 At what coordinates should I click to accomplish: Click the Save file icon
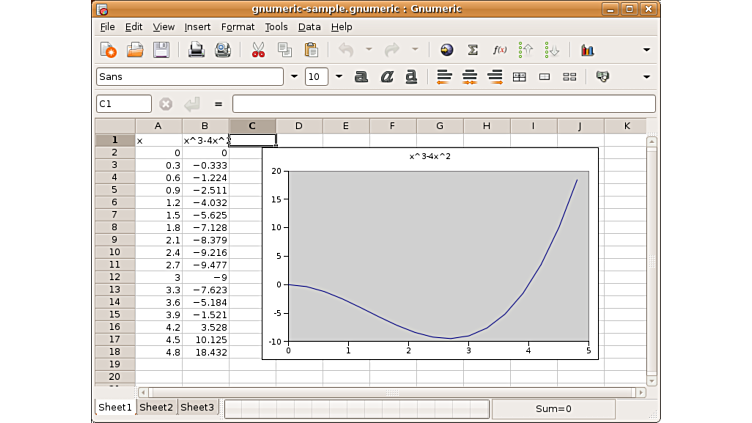point(160,50)
